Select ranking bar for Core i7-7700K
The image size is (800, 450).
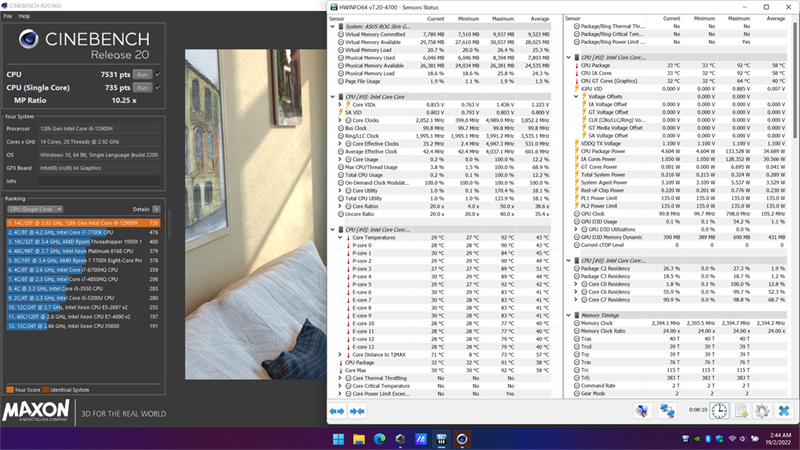83,232
